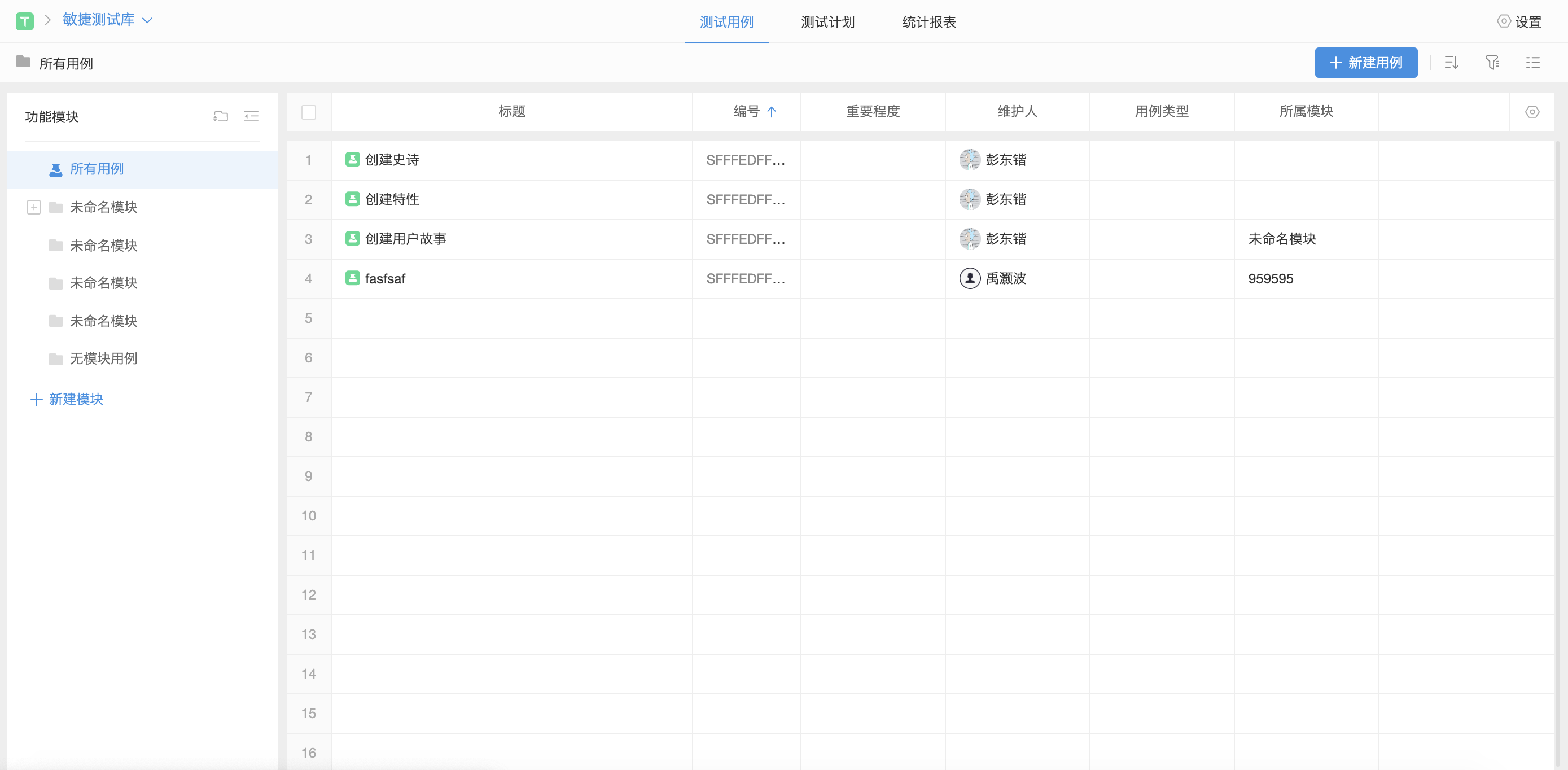Open the filter icon in top toolbar
Screen dimensions: 1568x770
1491,63
